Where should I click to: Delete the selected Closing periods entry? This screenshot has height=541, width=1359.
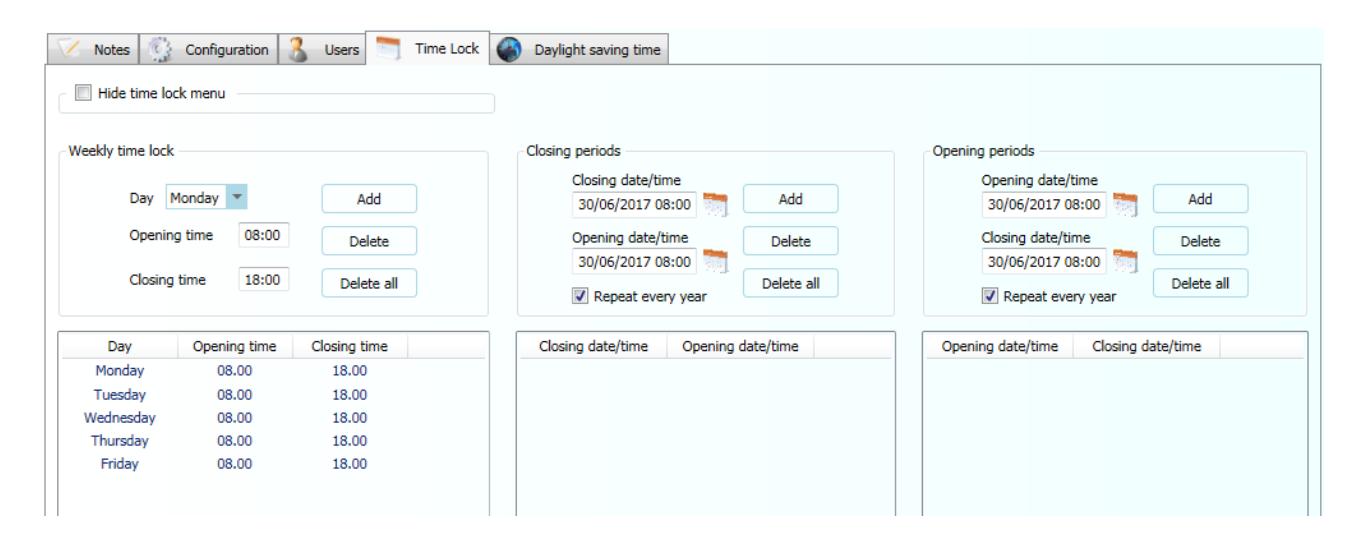pos(791,240)
